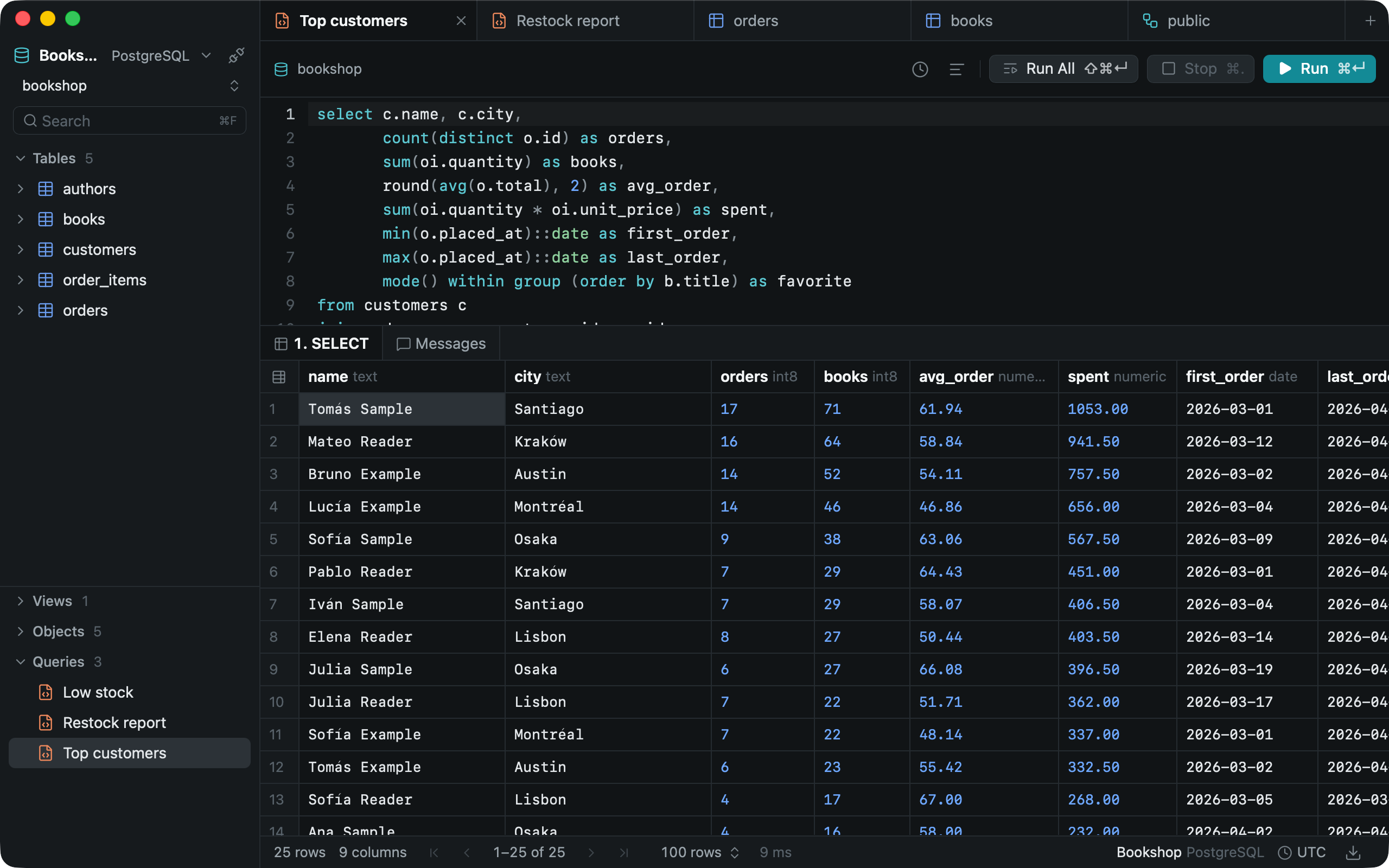1389x868 pixels.
Task: Expand the orders table node
Action: pos(21,310)
